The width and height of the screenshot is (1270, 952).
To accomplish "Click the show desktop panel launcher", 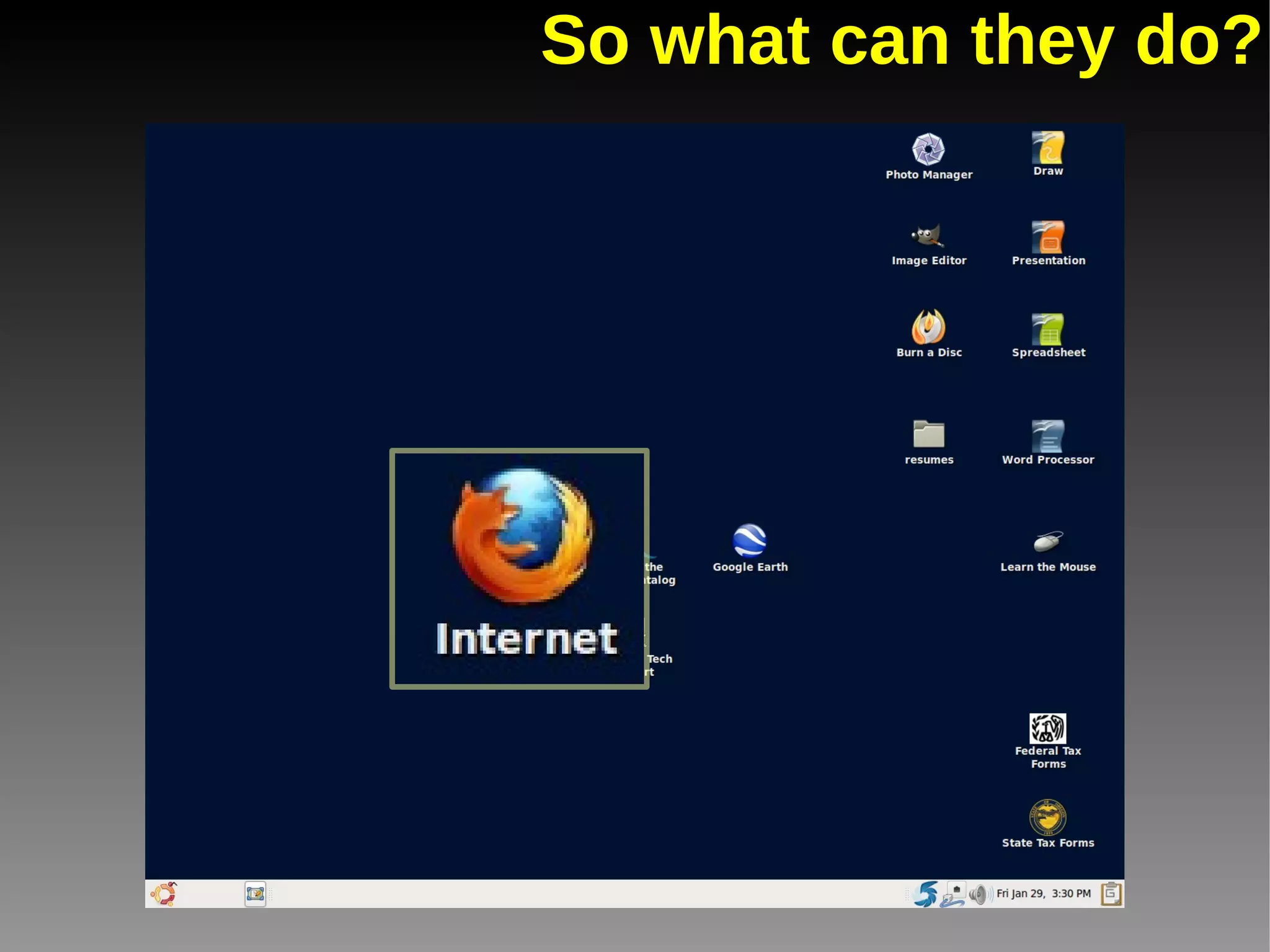I will pos(255,894).
